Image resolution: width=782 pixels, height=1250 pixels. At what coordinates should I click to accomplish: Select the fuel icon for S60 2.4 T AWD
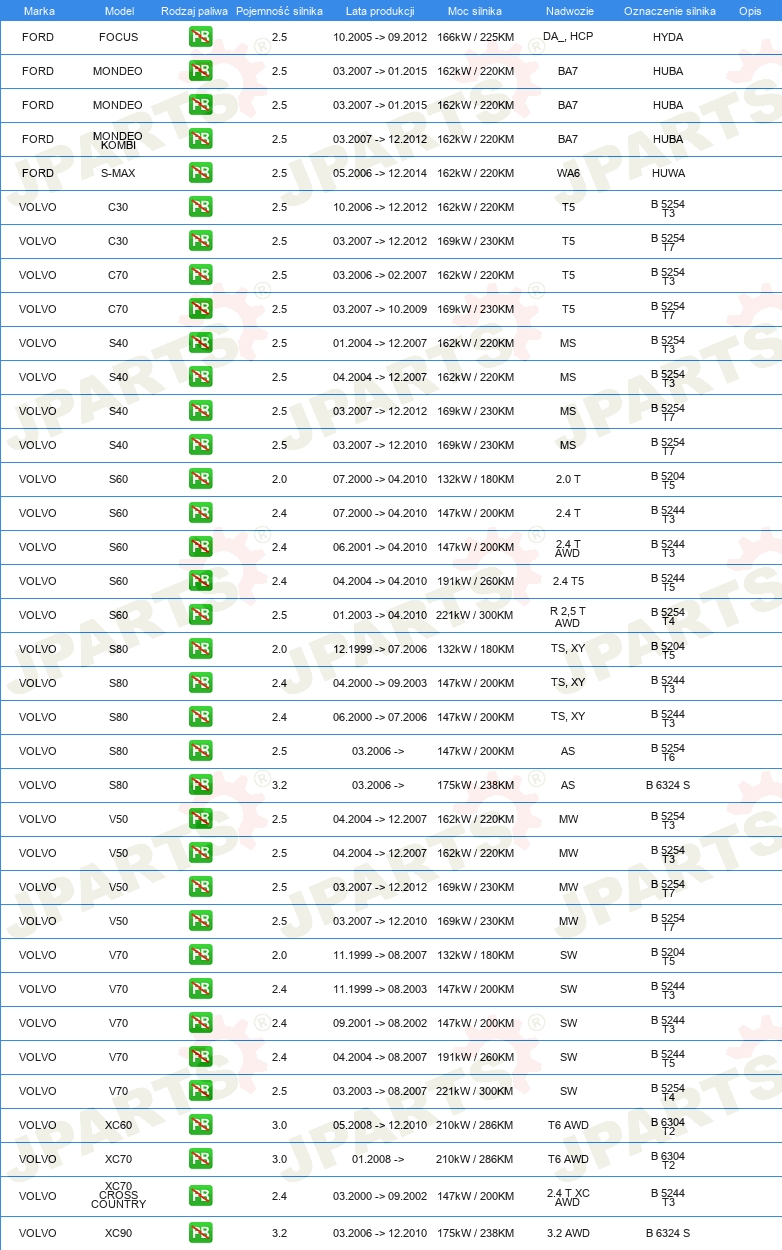click(x=200, y=547)
